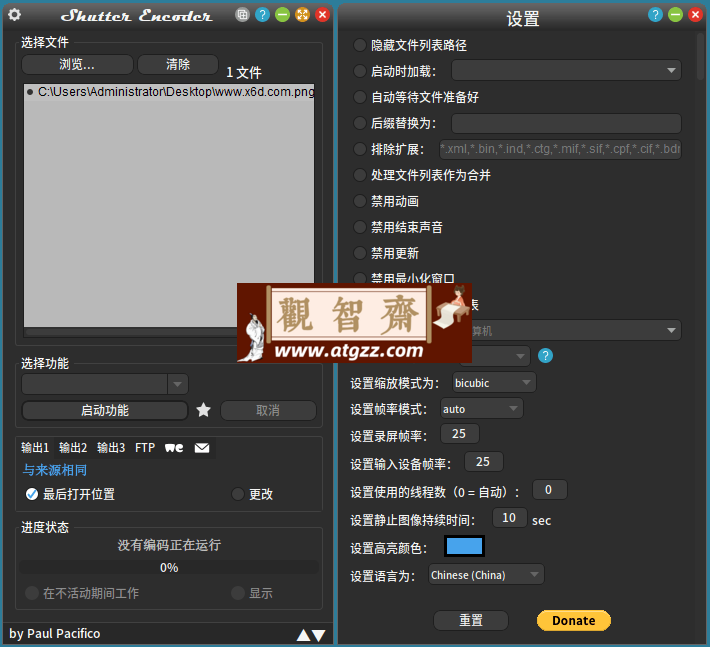Click the yellow Donate button
The image size is (710, 647).
(574, 620)
